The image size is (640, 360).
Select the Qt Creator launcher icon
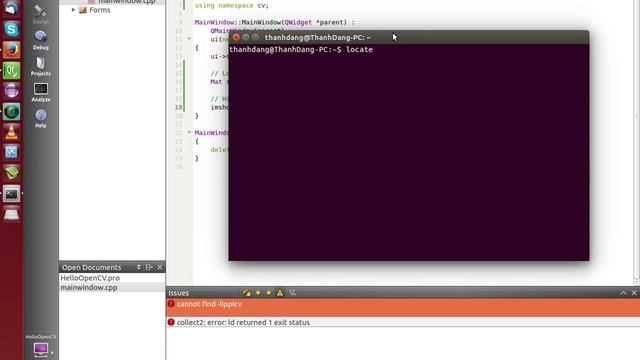pyautogui.click(x=11, y=71)
